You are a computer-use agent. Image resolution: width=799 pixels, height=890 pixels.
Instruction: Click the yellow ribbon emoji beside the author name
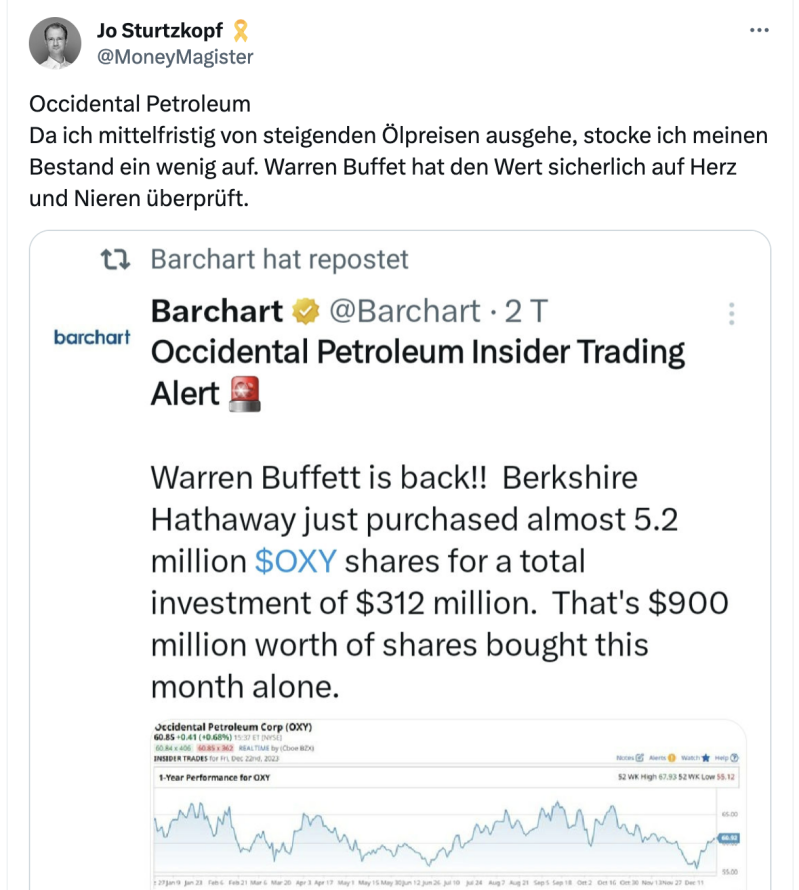pos(241,31)
